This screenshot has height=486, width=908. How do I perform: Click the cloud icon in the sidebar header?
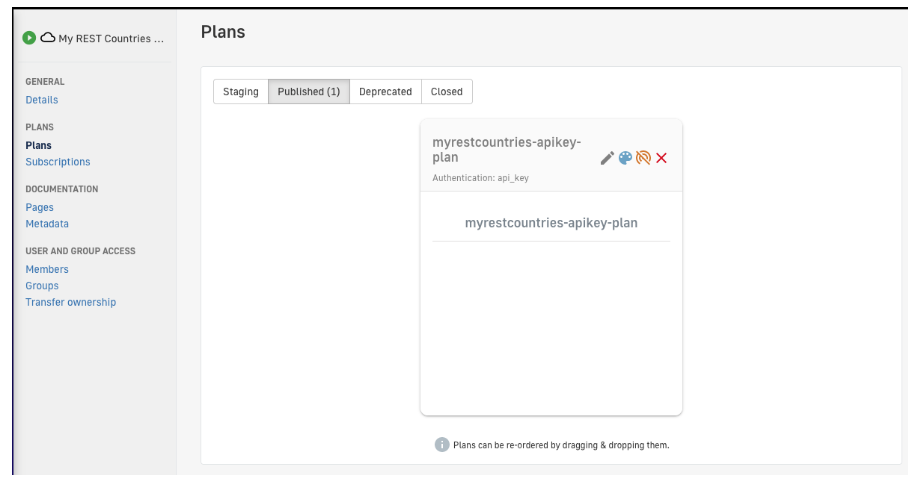47,38
